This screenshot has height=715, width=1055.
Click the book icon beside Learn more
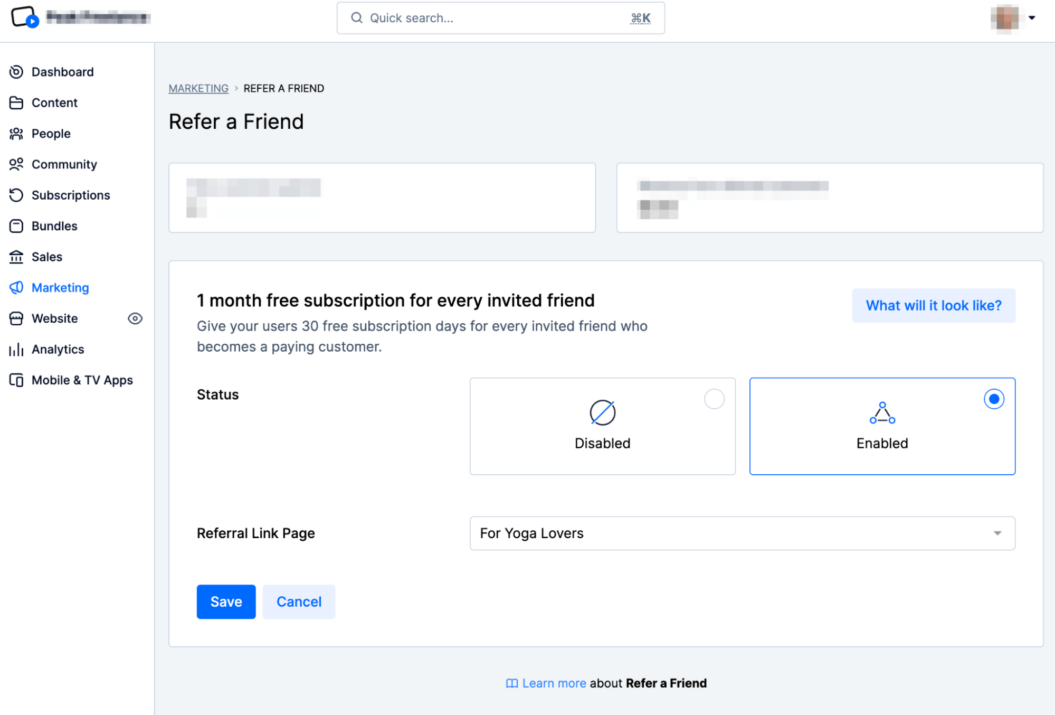[x=512, y=683]
